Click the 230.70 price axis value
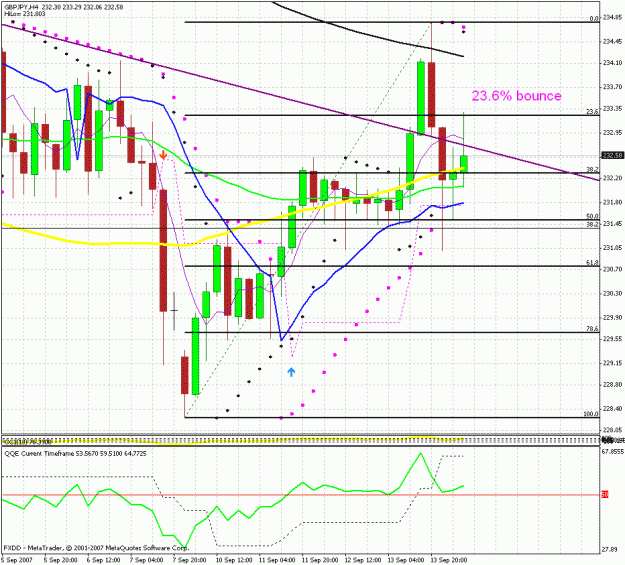Viewport: 625px width, 565px height. [612, 270]
